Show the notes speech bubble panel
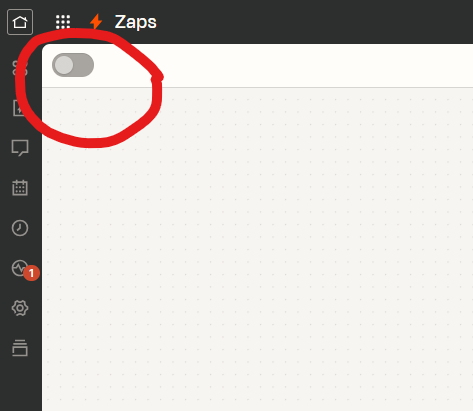The image size is (473, 411). pos(20,148)
